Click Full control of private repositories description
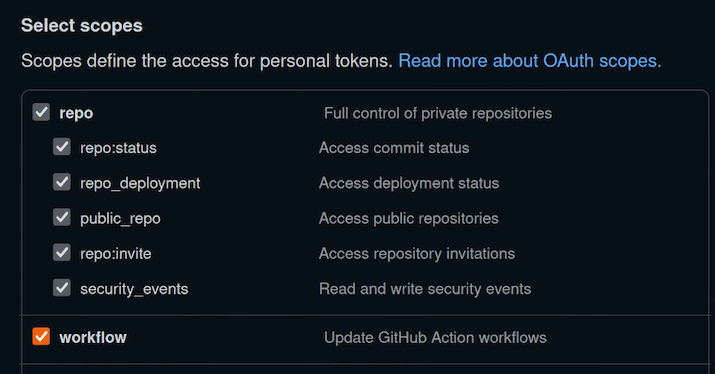715x374 pixels. [x=438, y=113]
